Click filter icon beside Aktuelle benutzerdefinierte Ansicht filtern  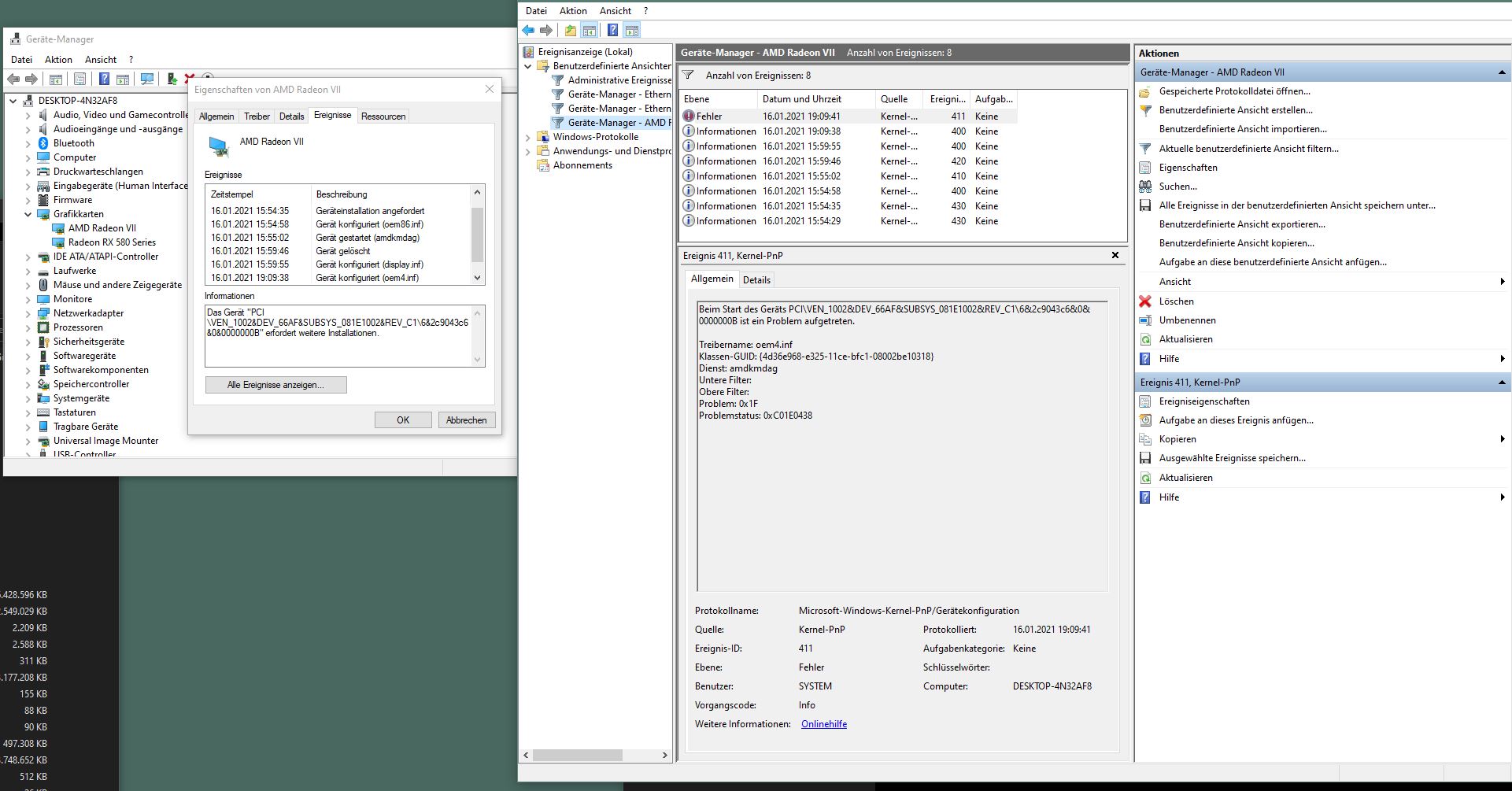1145,149
